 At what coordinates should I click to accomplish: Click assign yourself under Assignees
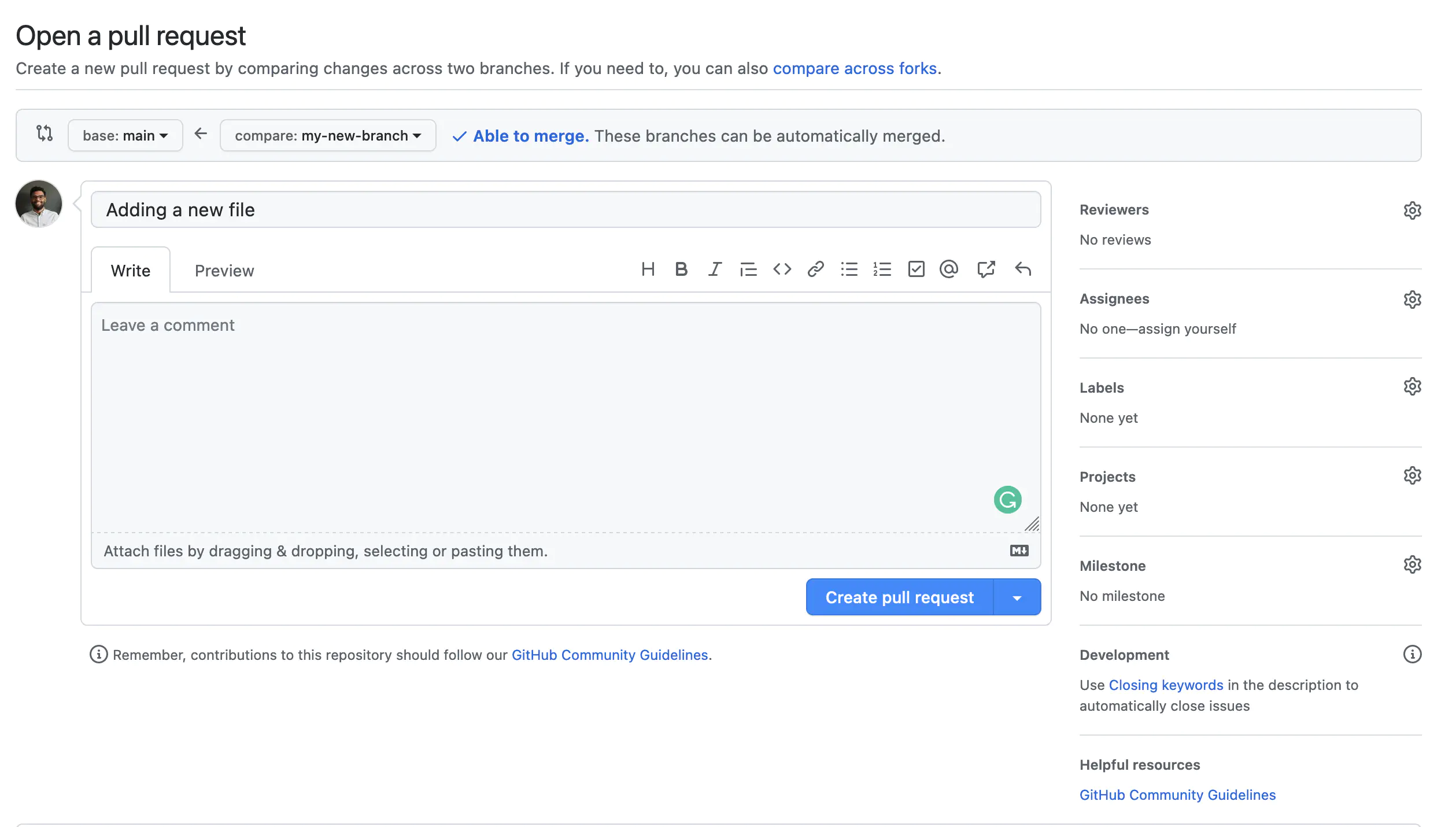pos(1187,329)
